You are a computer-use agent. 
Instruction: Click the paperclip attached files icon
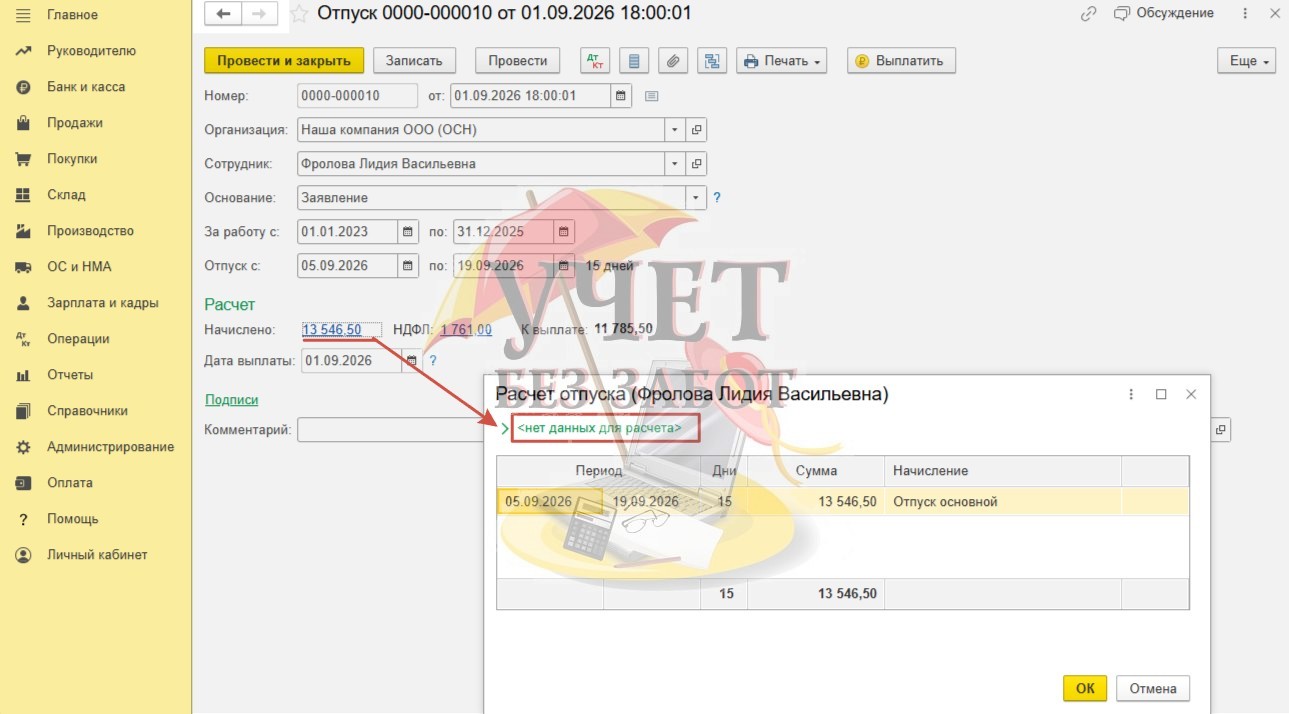tap(673, 61)
